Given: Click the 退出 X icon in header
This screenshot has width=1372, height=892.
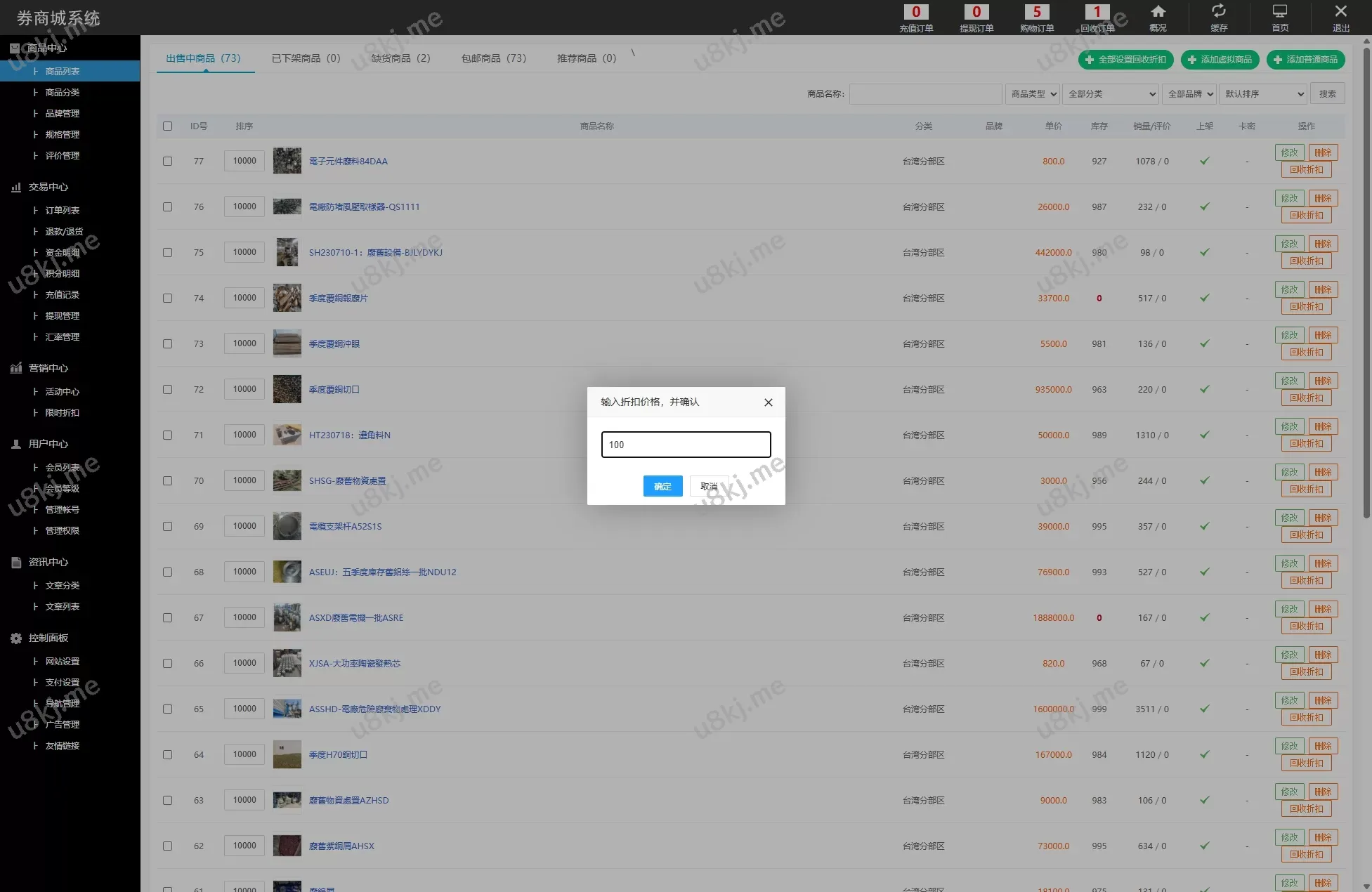Looking at the screenshot, I should pyautogui.click(x=1340, y=11).
